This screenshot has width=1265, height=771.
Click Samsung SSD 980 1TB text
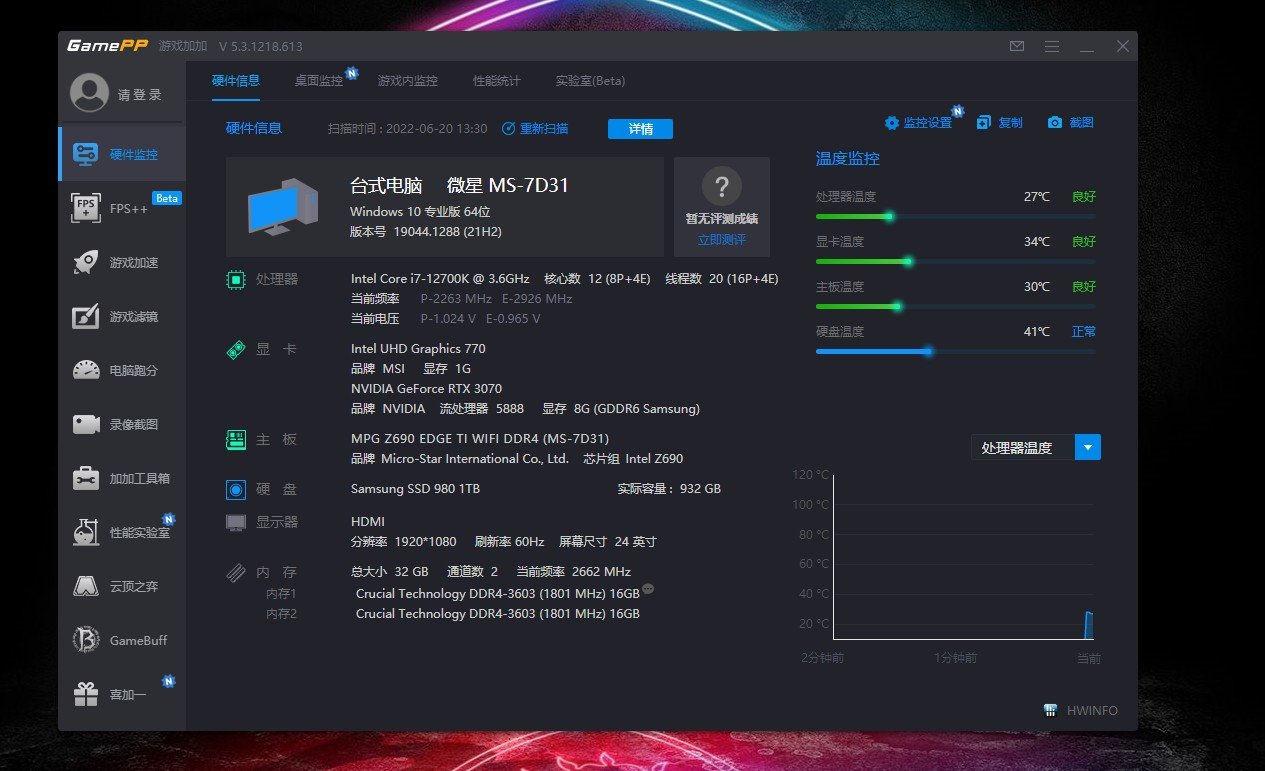(415, 489)
